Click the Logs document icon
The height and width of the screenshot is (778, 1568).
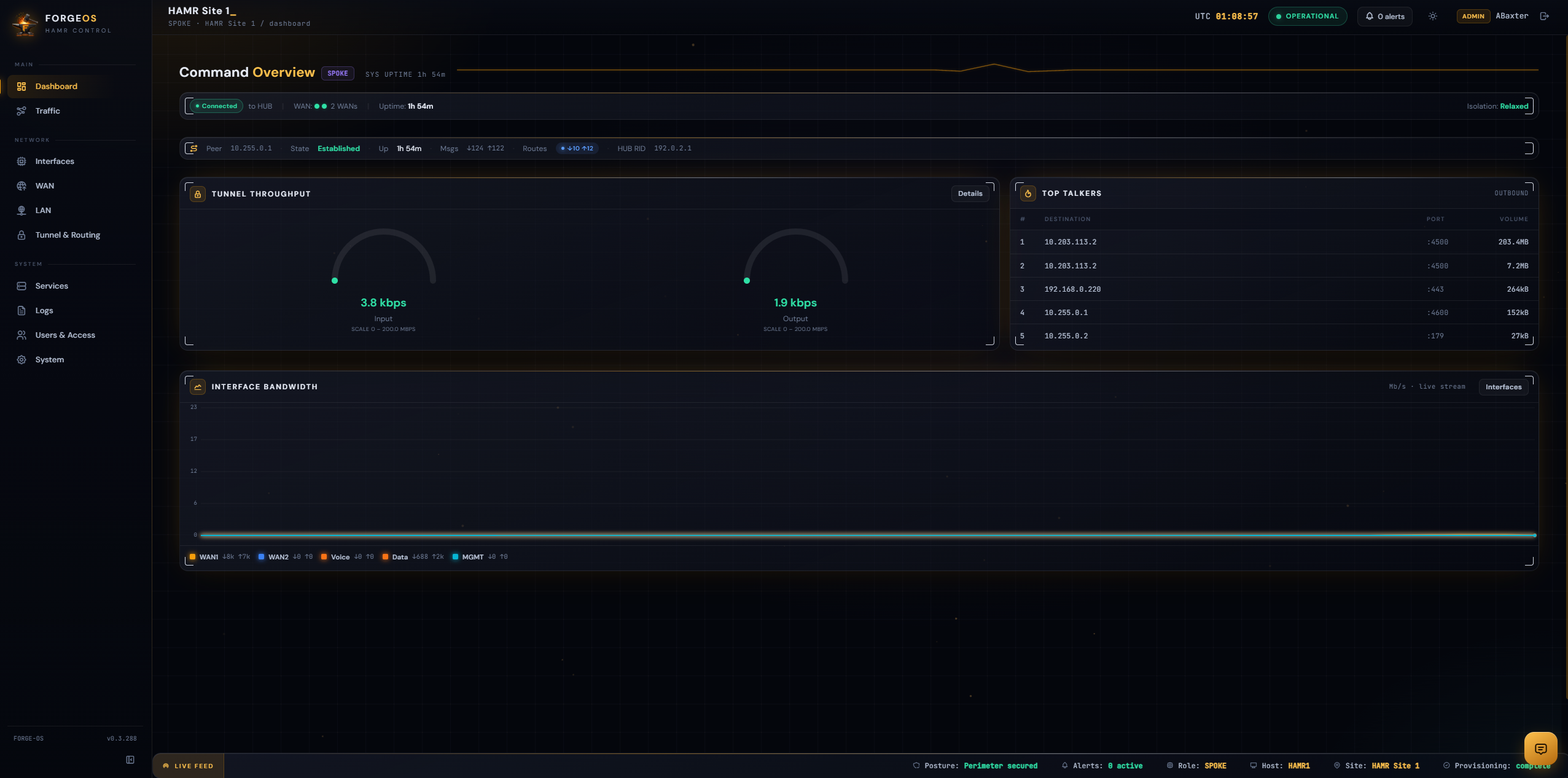click(21, 311)
